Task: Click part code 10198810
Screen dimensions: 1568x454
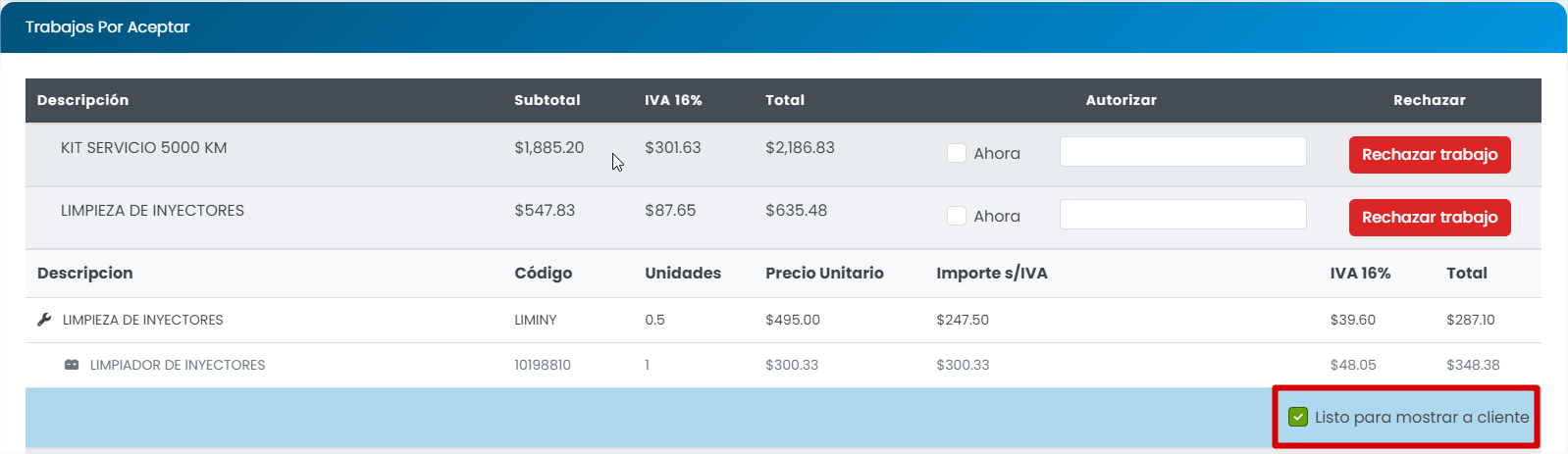Action: [542, 365]
